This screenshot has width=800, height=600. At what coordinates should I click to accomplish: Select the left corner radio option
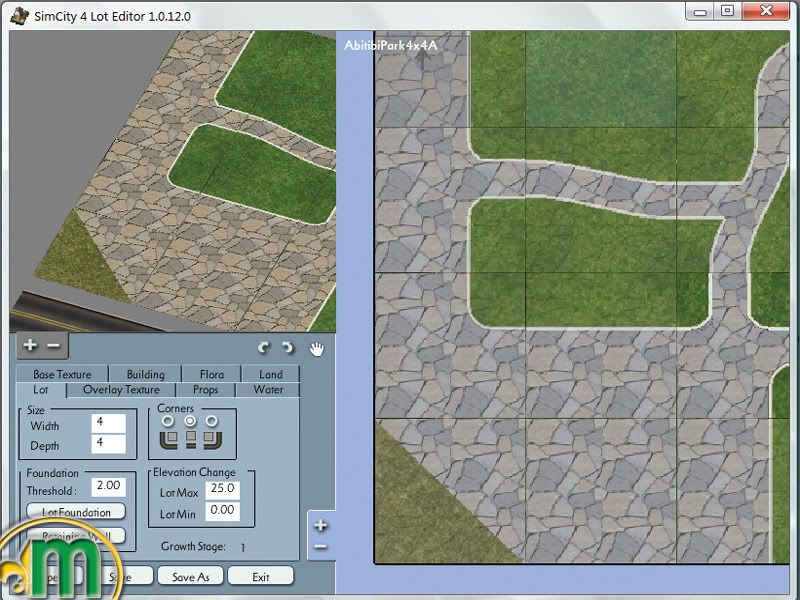pyautogui.click(x=167, y=421)
